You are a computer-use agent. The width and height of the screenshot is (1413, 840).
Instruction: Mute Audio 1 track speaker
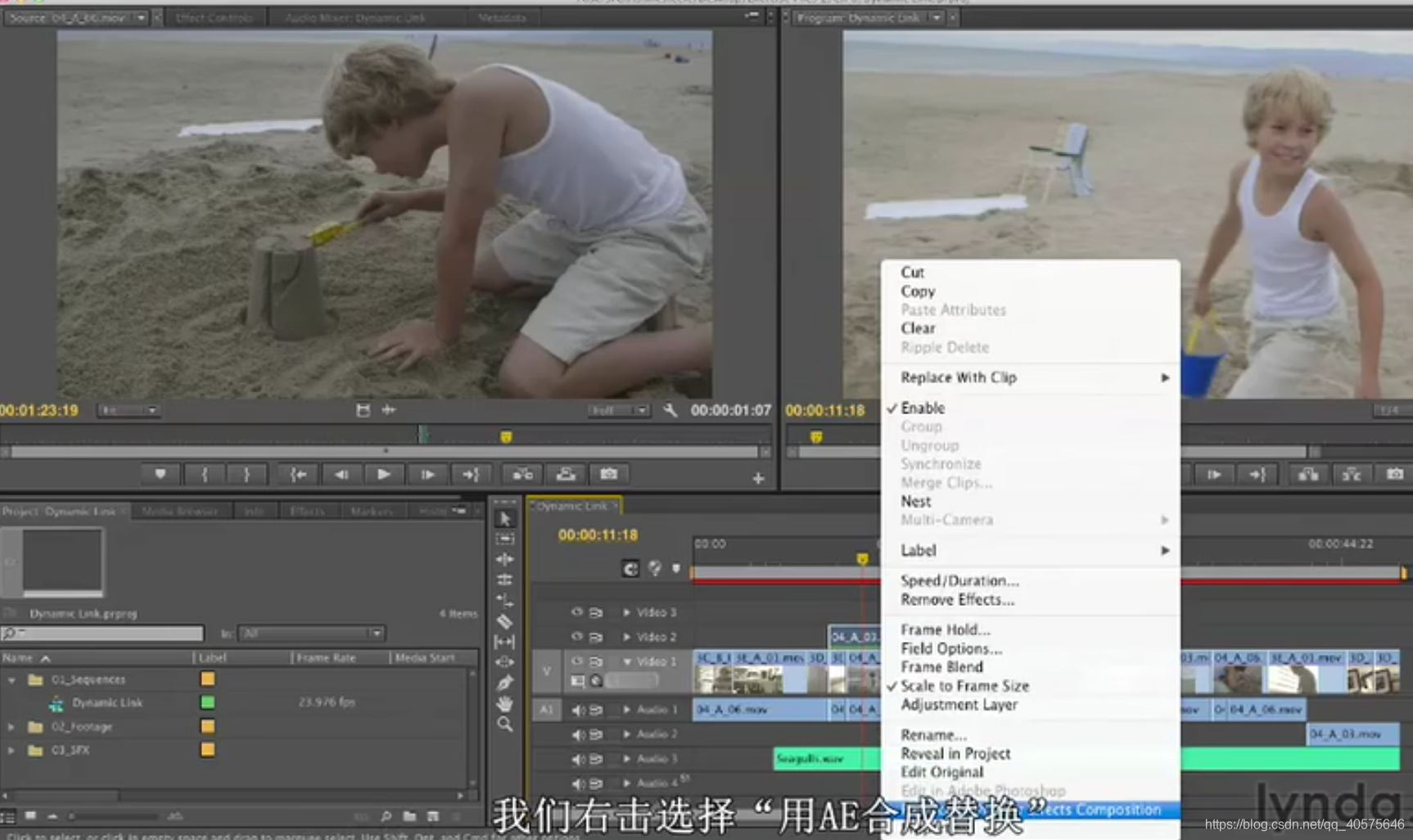(x=578, y=710)
